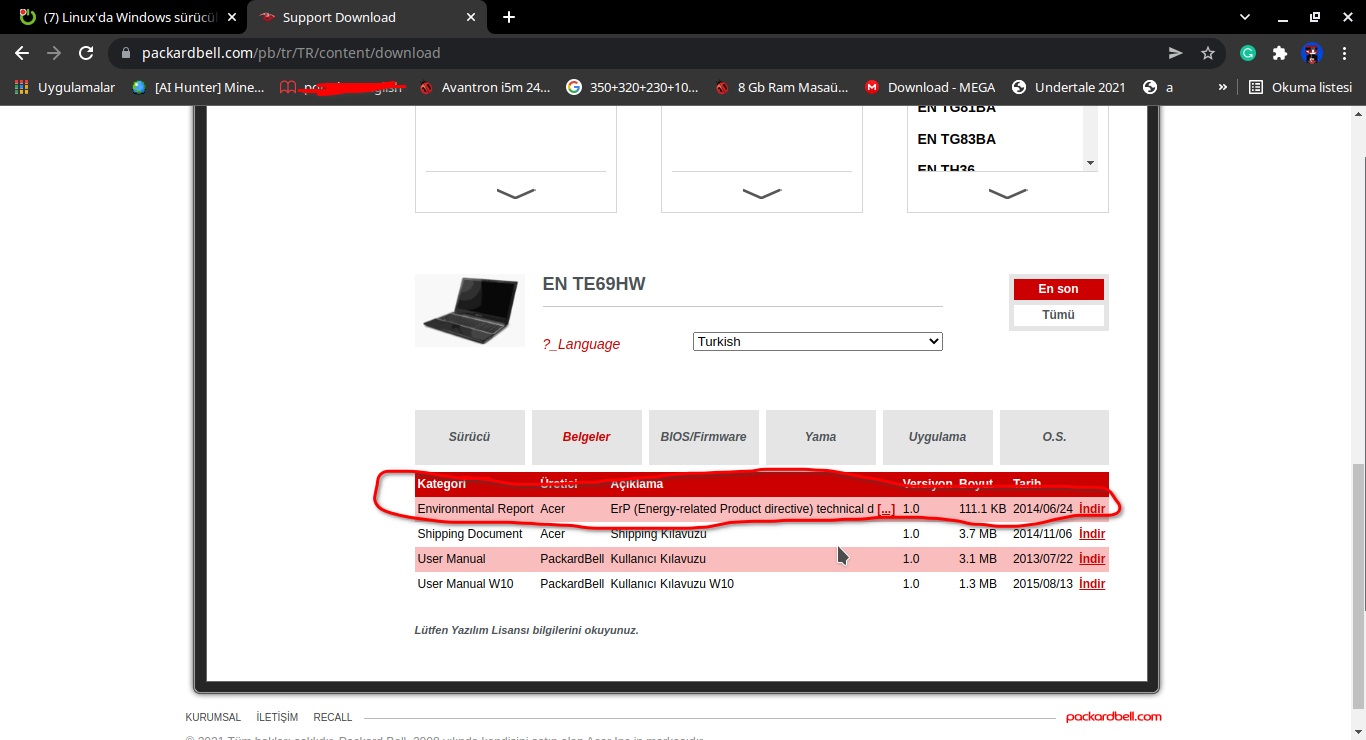
Task: View site info via the padlock icon
Action: point(126,53)
